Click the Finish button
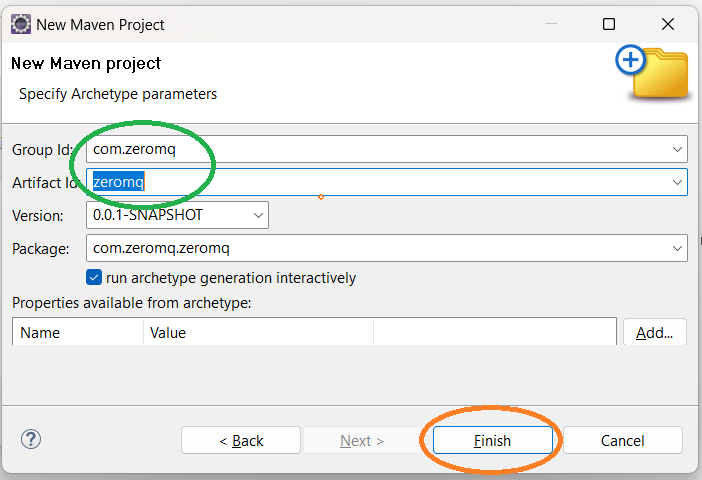 click(x=491, y=440)
